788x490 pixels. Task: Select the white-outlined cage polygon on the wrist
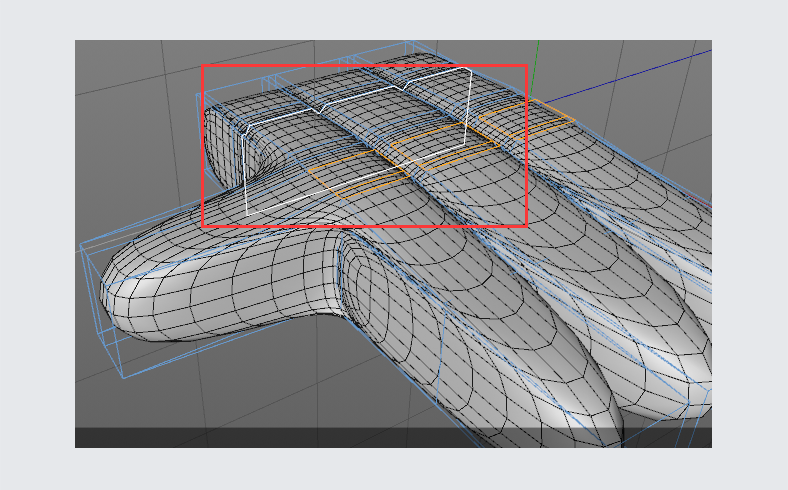click(x=358, y=142)
